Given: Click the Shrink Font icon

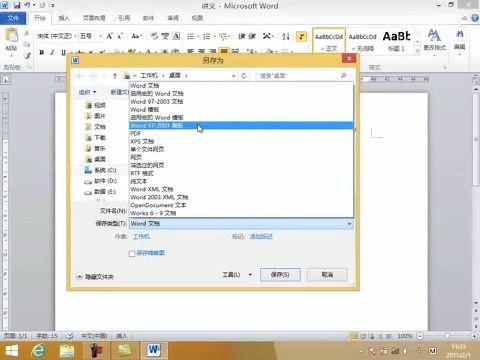Looking at the screenshot, I should 120,36.
